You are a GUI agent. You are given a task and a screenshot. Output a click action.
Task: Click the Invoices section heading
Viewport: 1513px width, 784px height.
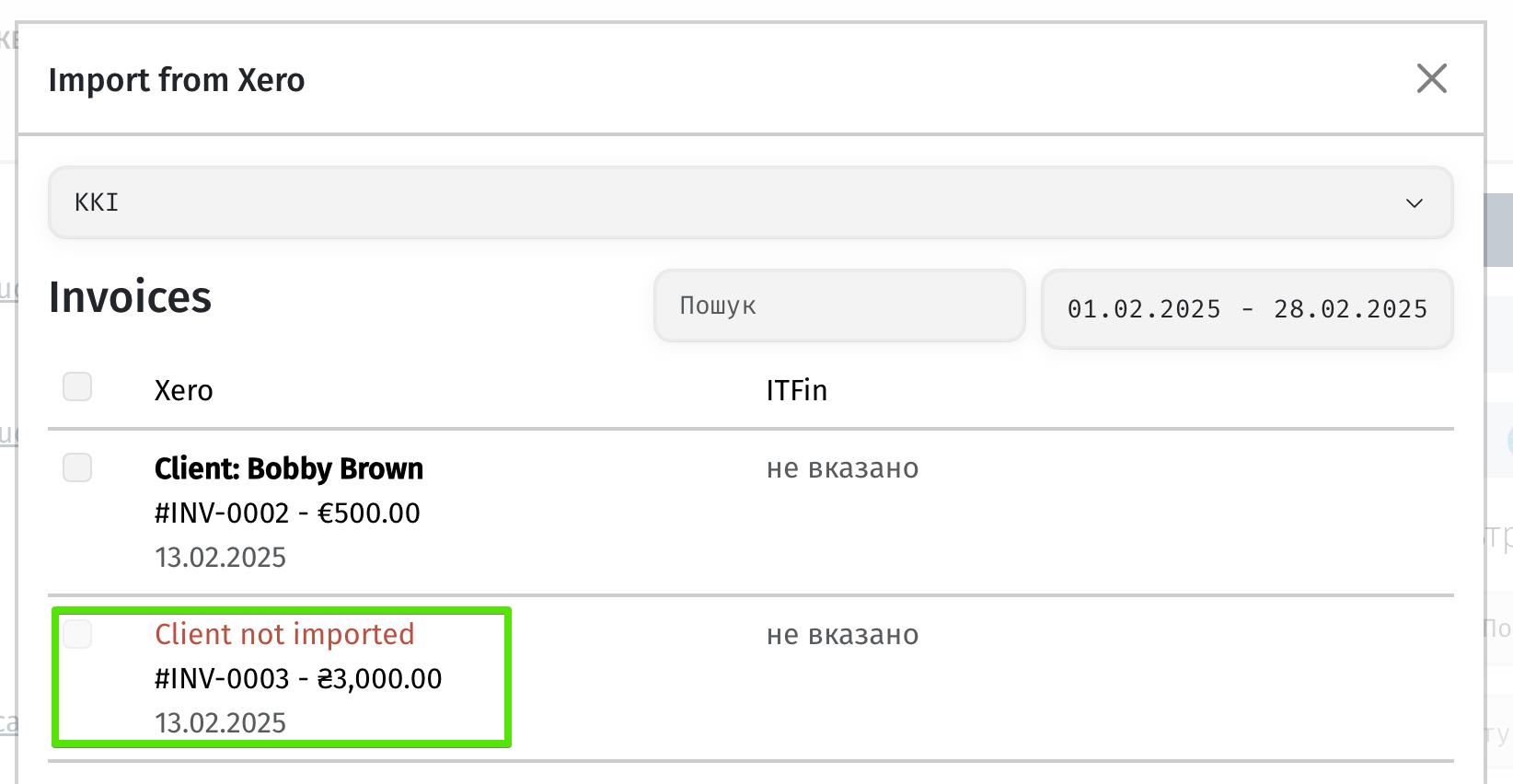click(130, 297)
